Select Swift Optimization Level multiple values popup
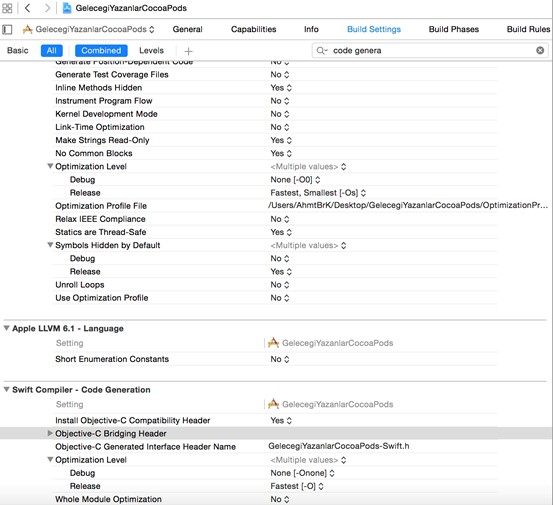The height and width of the screenshot is (505, 553). pyautogui.click(x=308, y=460)
